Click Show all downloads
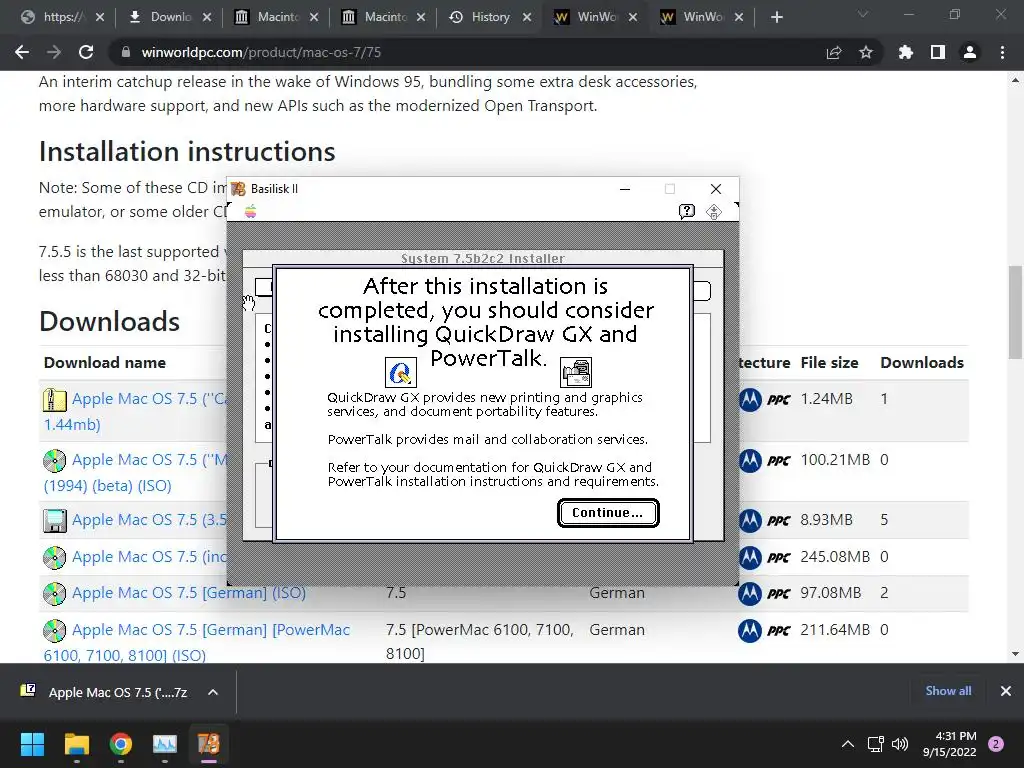The image size is (1024, 768). (948, 691)
